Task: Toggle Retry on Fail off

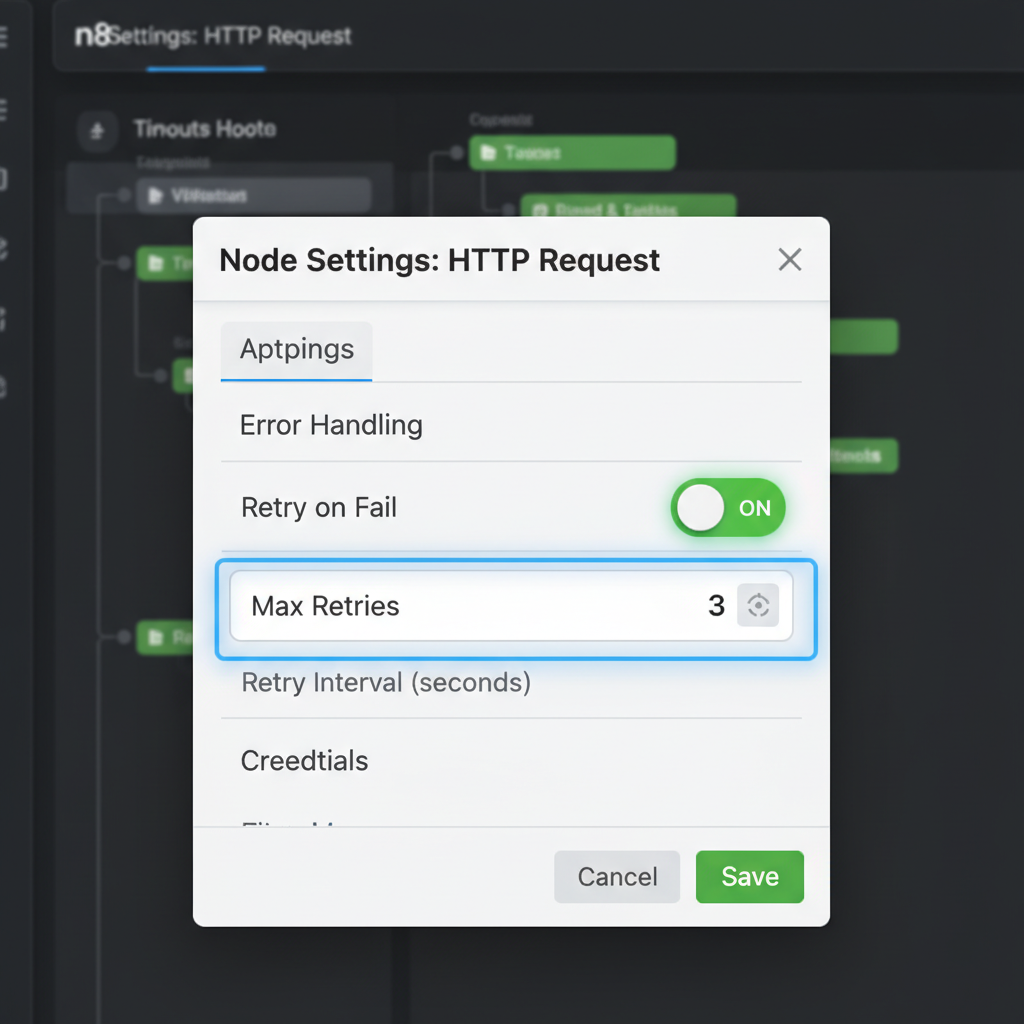Action: (x=728, y=507)
